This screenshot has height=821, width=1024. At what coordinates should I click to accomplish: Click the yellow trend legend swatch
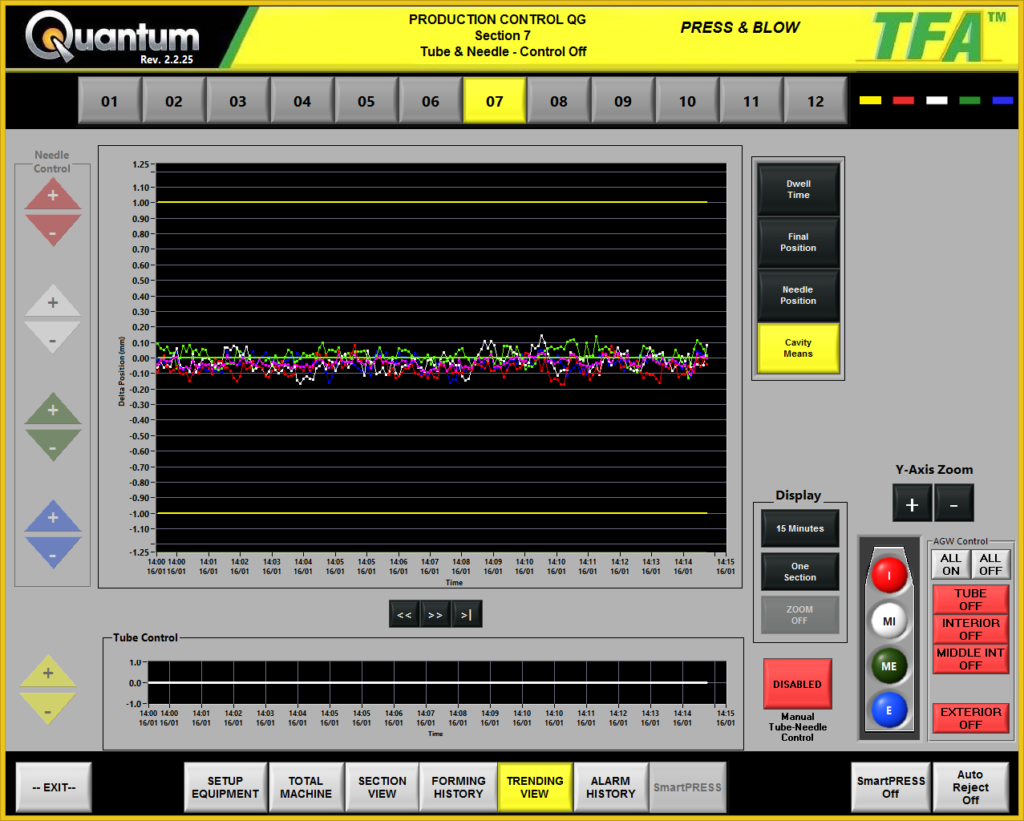coord(872,100)
